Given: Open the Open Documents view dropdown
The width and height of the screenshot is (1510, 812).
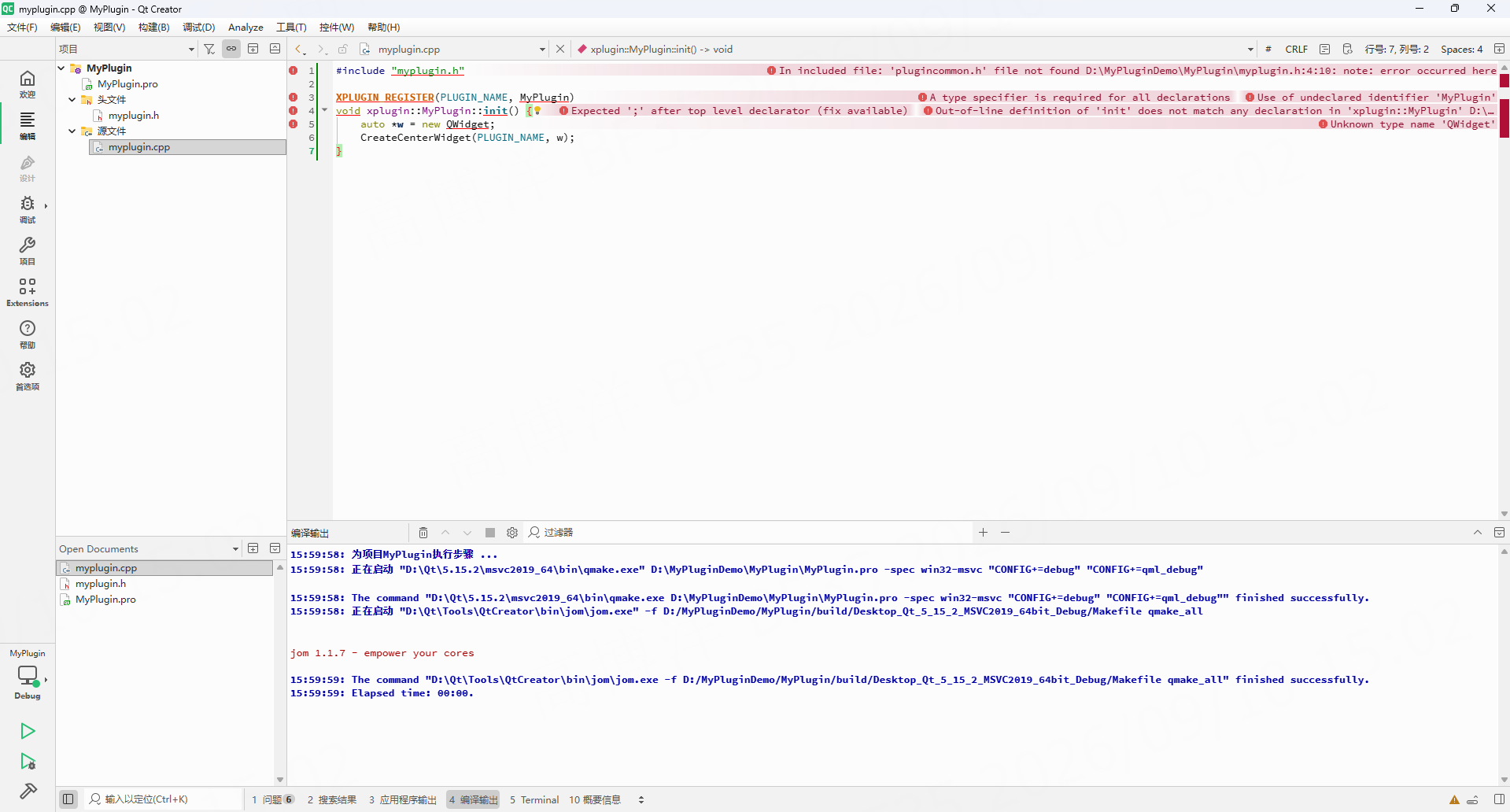Looking at the screenshot, I should [149, 548].
